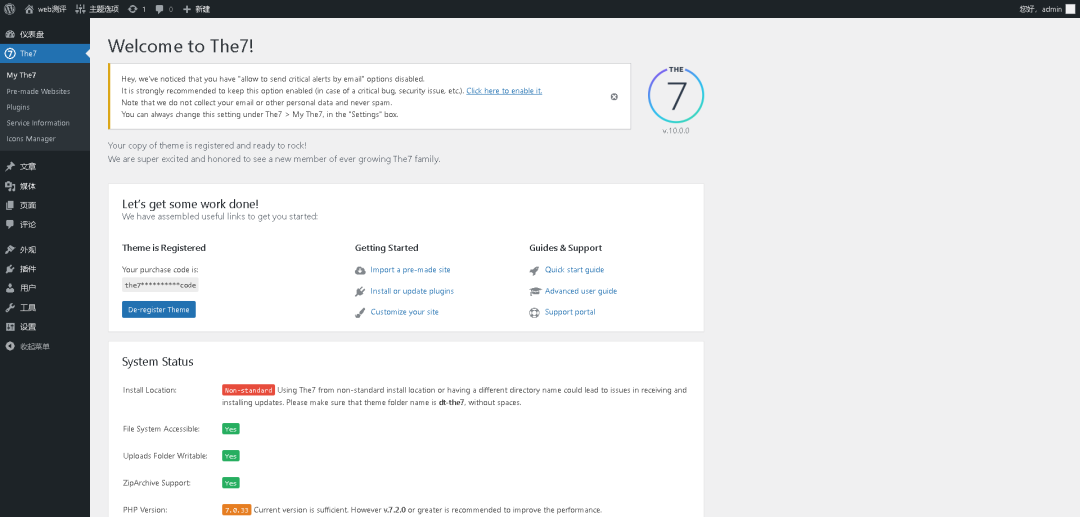This screenshot has height=517, width=1080.
Task: Open the 仪表盘 dashboard menu
Action: tap(45, 34)
